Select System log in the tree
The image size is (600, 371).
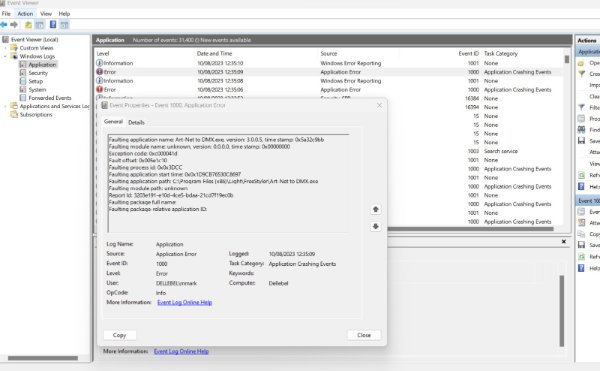pos(37,89)
